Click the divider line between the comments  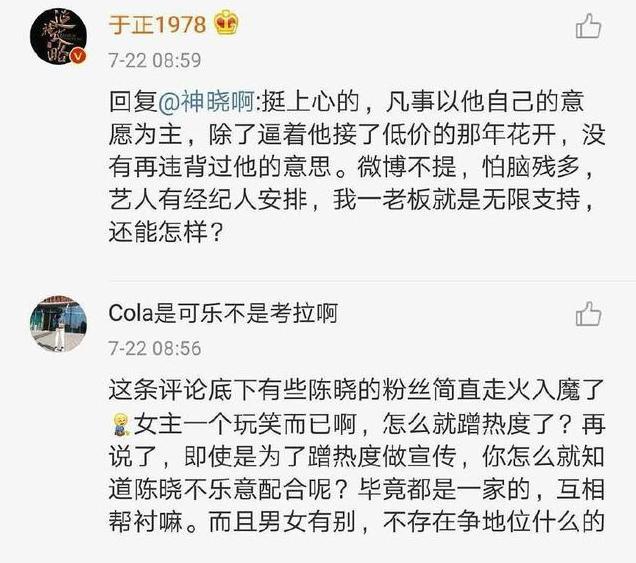coord(372,281)
